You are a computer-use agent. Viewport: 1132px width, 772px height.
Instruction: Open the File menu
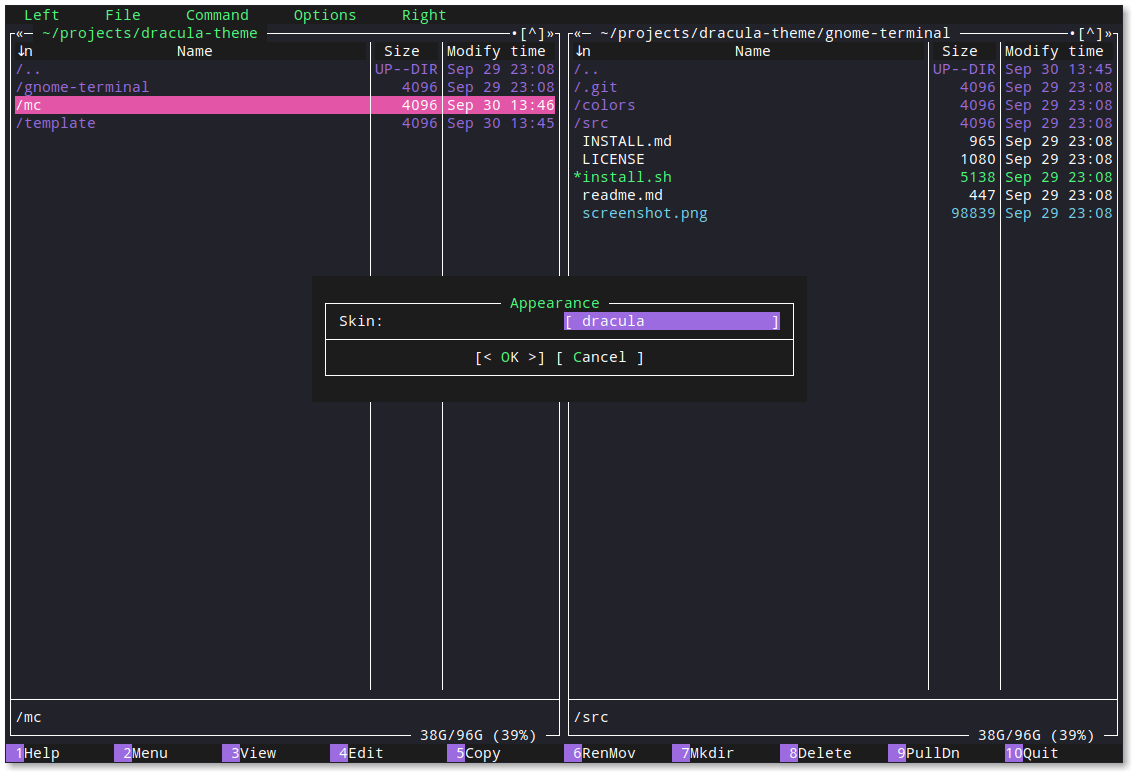click(122, 14)
